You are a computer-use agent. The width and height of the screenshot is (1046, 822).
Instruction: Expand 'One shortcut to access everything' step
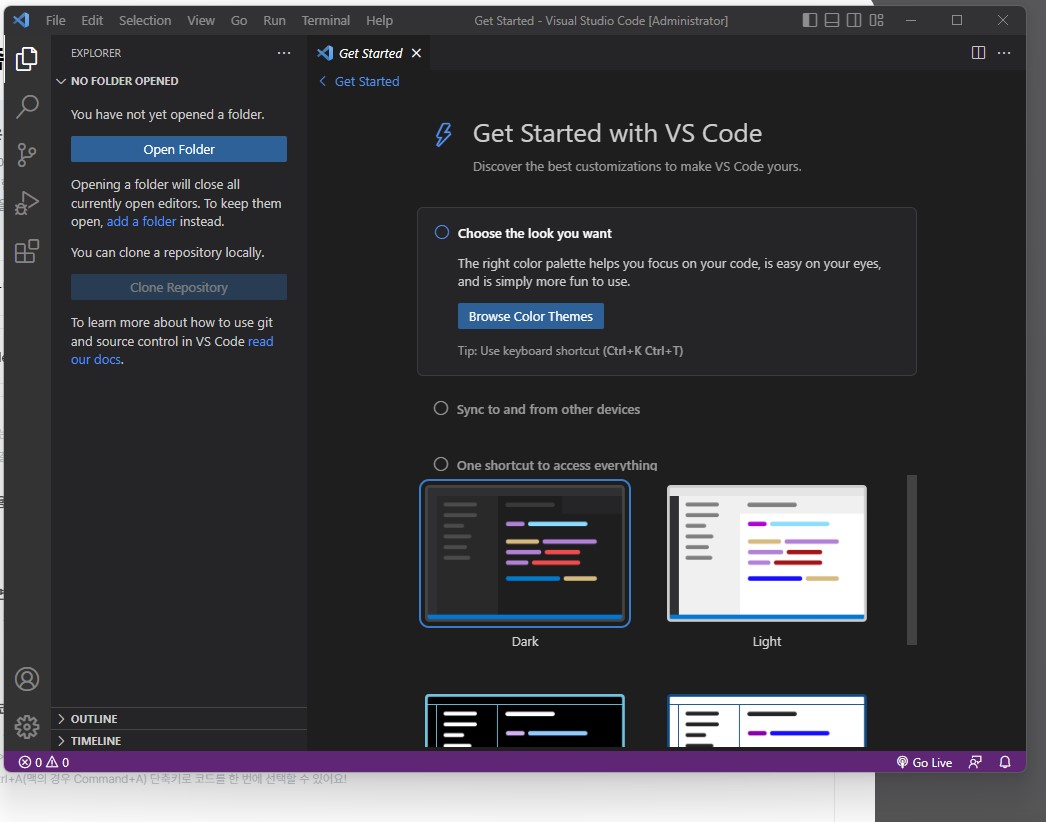pos(556,465)
